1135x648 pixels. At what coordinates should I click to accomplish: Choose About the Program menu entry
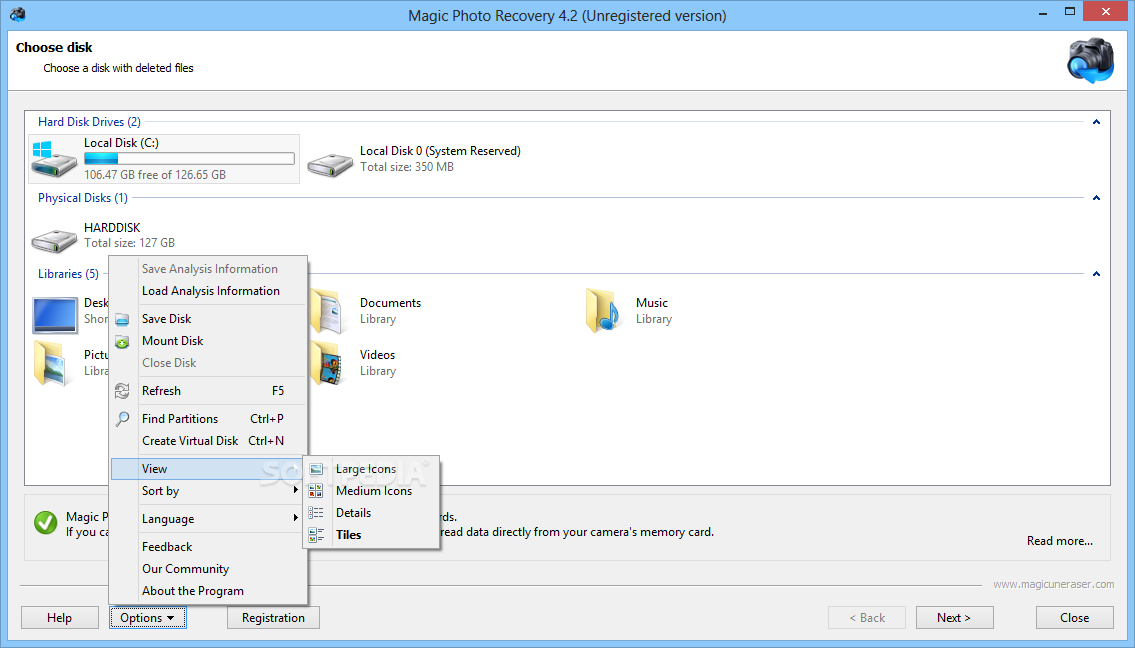pos(208,591)
